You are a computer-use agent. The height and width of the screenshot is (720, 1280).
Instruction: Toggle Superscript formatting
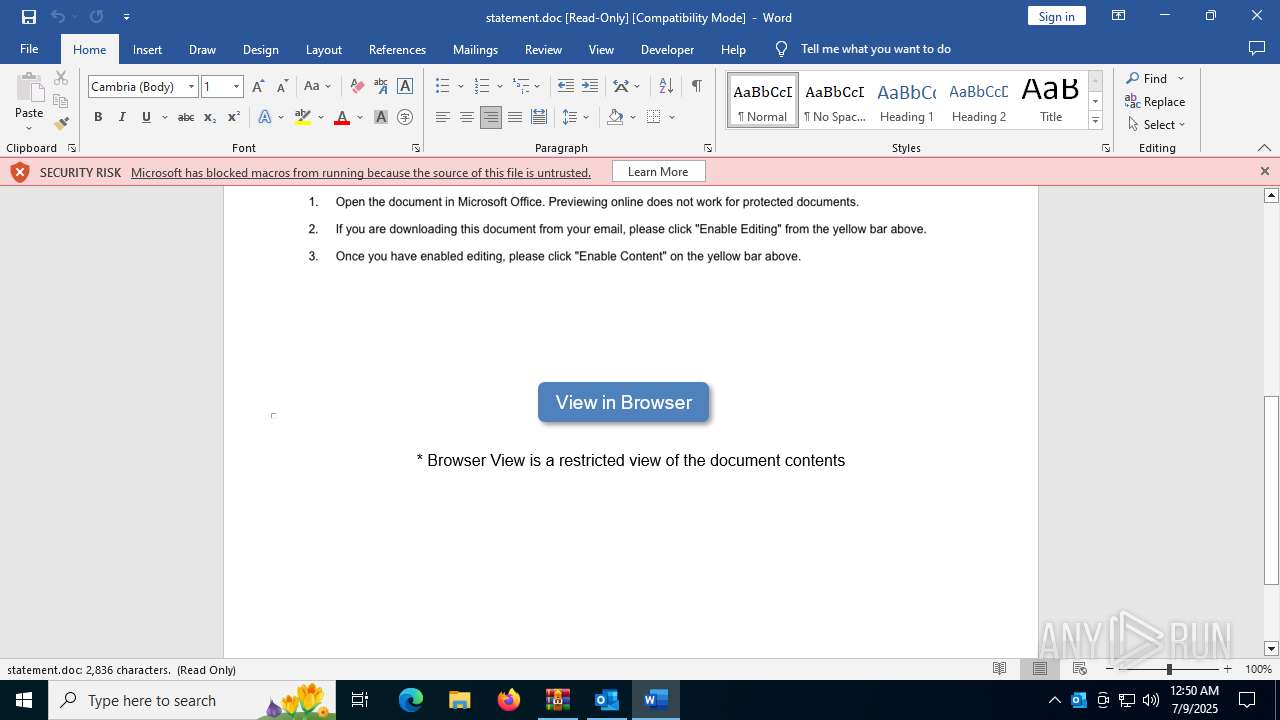[234, 117]
